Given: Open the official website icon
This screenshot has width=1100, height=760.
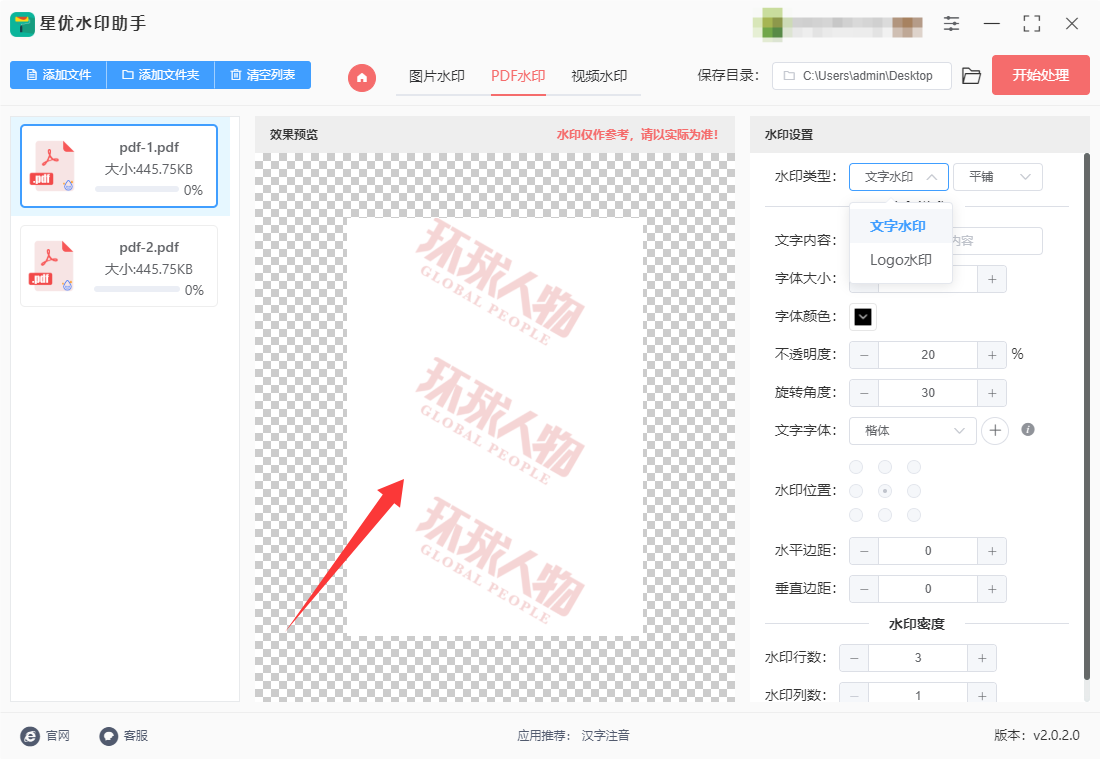Looking at the screenshot, I should [30, 735].
